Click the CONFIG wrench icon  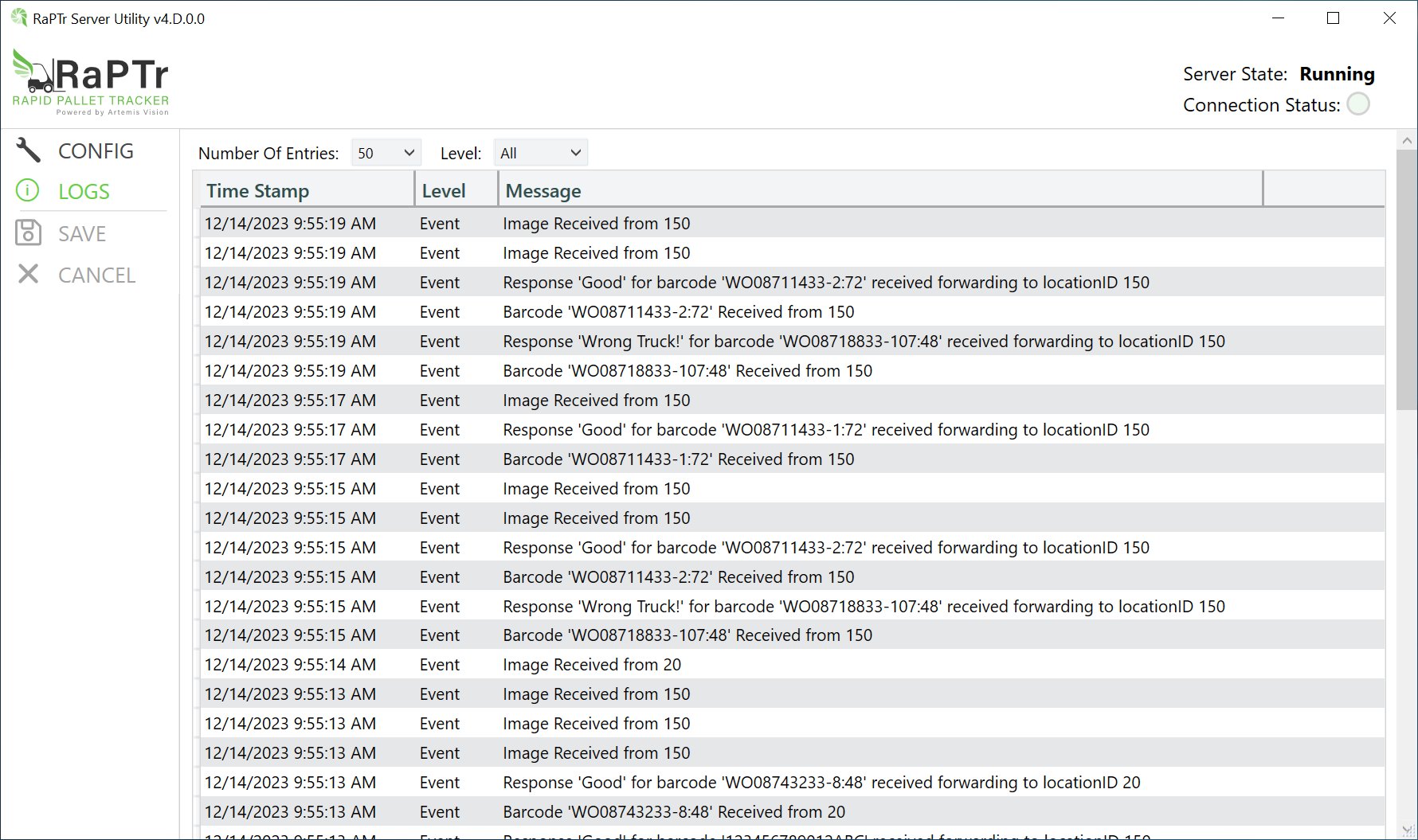coord(29,150)
